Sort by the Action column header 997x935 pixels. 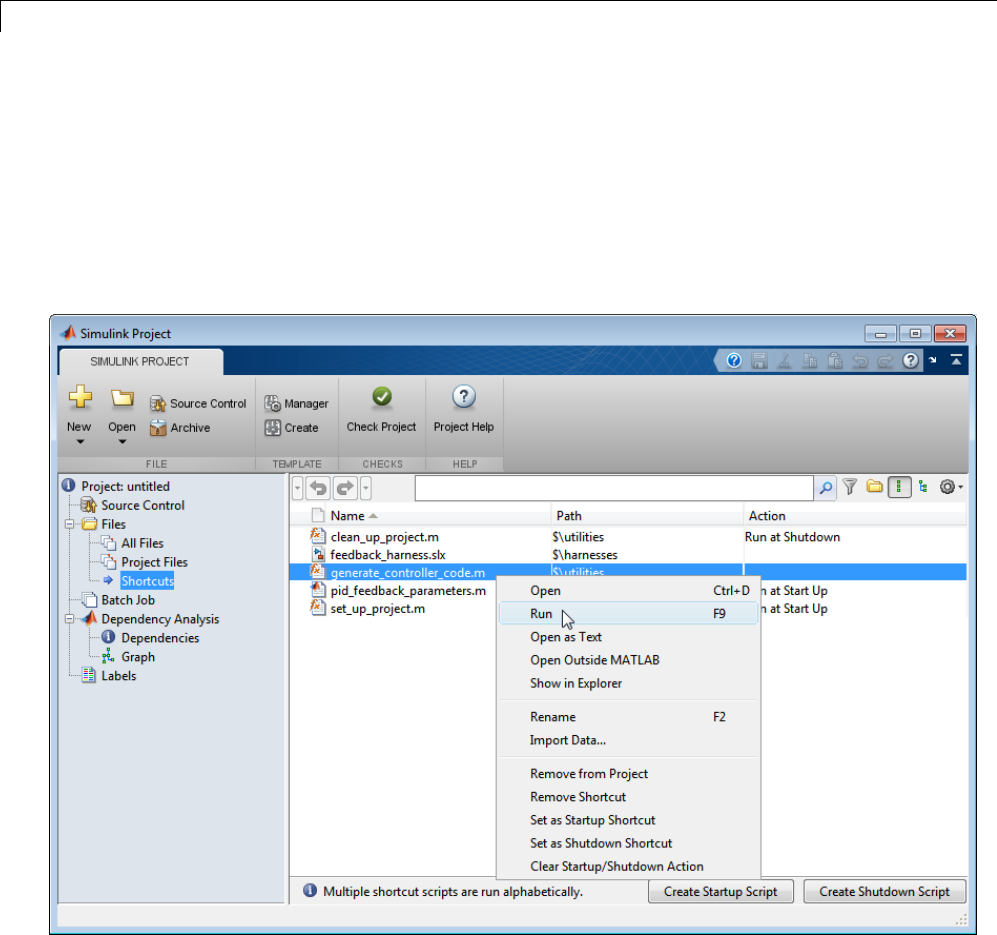(x=855, y=516)
